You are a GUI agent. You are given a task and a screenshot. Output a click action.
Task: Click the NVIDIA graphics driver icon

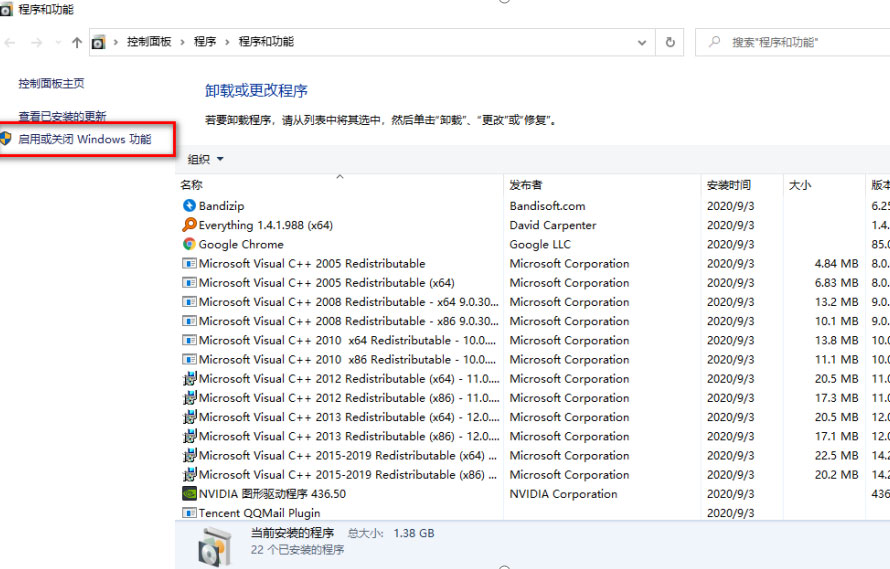tap(189, 493)
